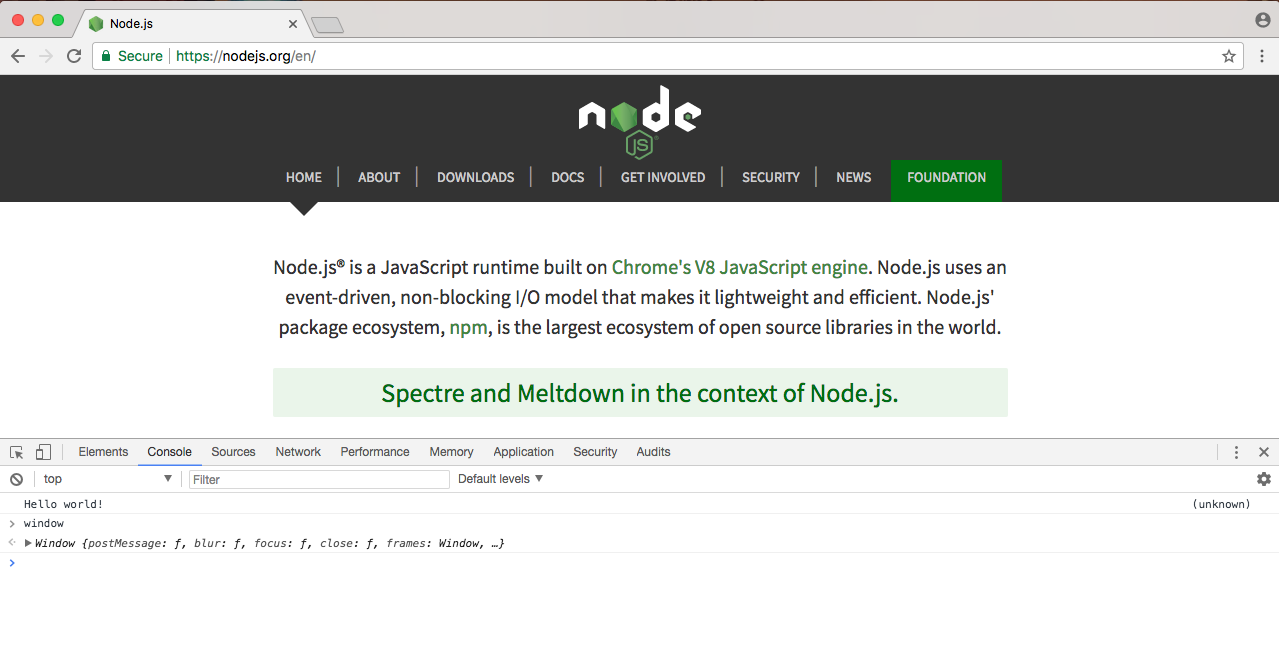Open the top execution context dropdown
Viewport: 1279px width, 662px height.
click(x=108, y=479)
